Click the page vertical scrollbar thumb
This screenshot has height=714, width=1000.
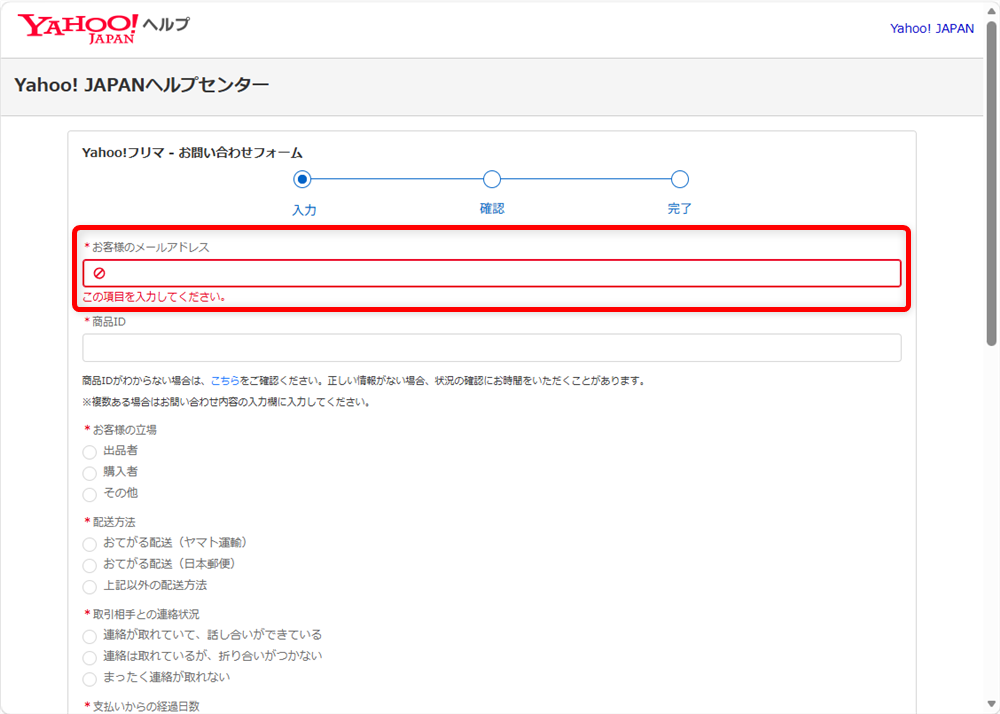992,184
